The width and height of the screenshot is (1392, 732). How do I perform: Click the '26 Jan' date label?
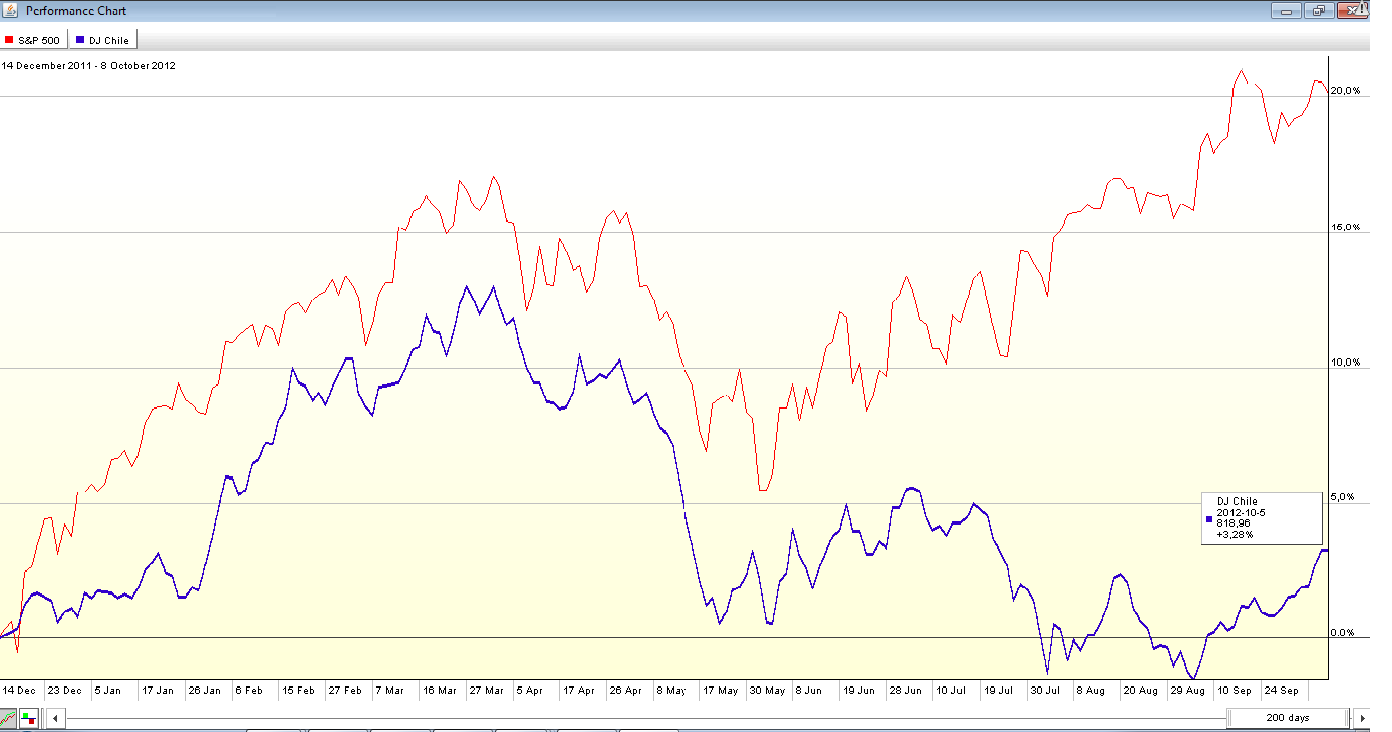coord(205,690)
